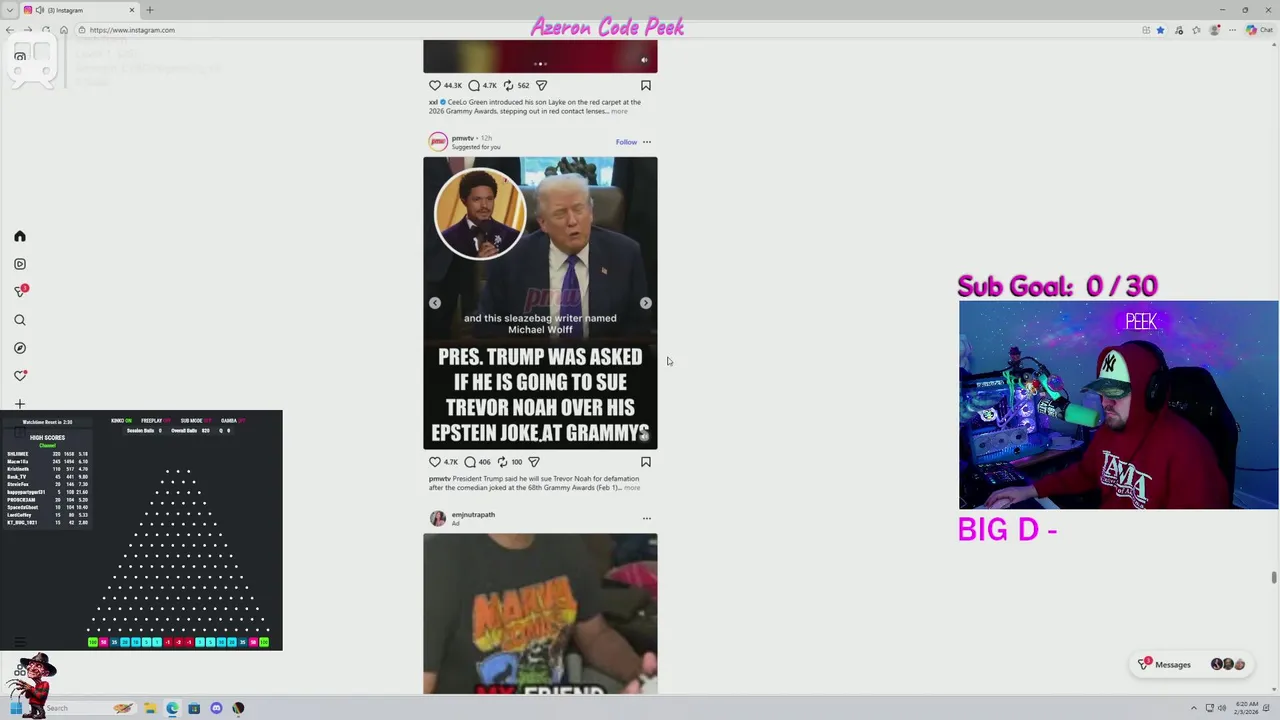Go back in the browser

[x=10, y=30]
